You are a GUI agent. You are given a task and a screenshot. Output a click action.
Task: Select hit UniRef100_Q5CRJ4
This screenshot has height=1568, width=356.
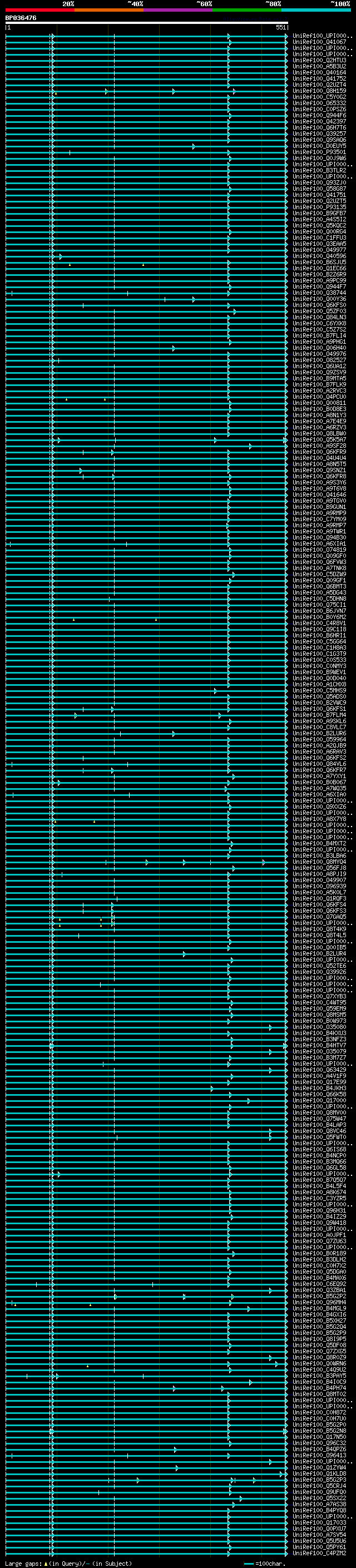point(319,1486)
